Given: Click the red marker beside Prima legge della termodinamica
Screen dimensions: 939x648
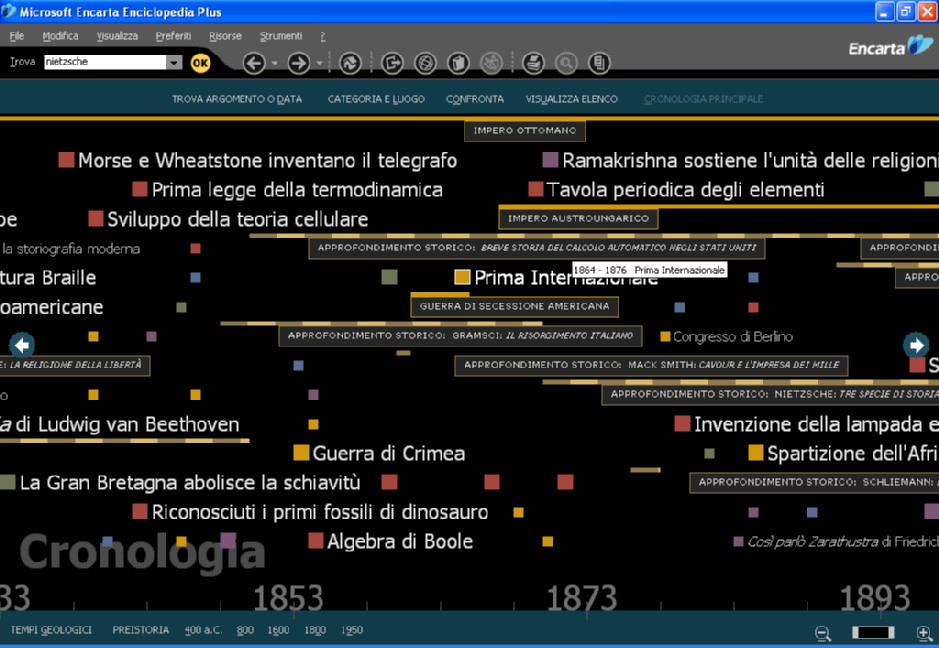Looking at the screenshot, I should (x=140, y=189).
